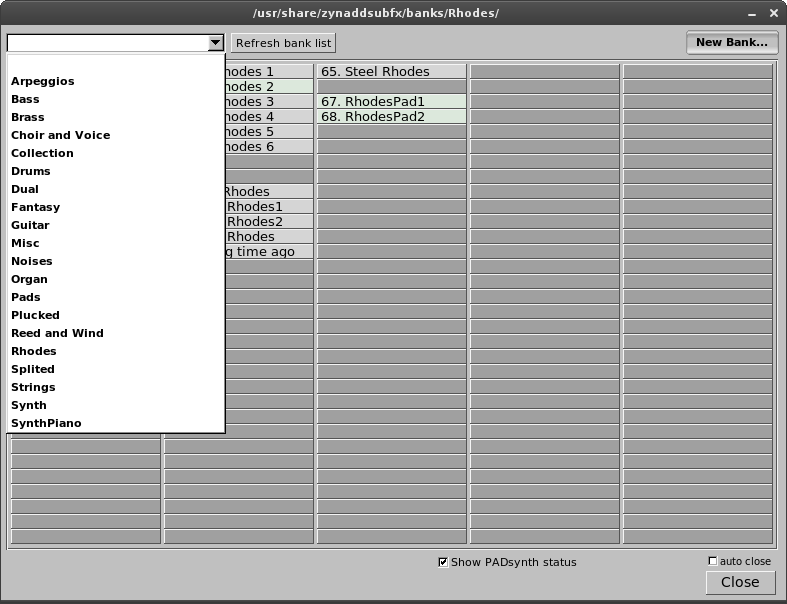Load instrument 67. RhodesPad1
Viewport: 787px width, 604px height.
[391, 101]
